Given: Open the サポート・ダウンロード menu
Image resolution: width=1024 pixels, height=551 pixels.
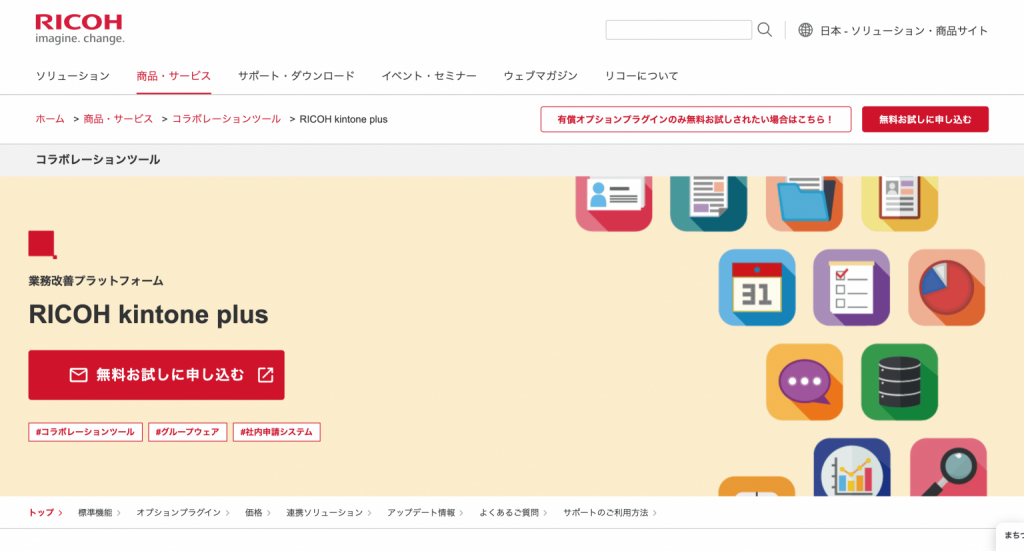Looking at the screenshot, I should (296, 76).
